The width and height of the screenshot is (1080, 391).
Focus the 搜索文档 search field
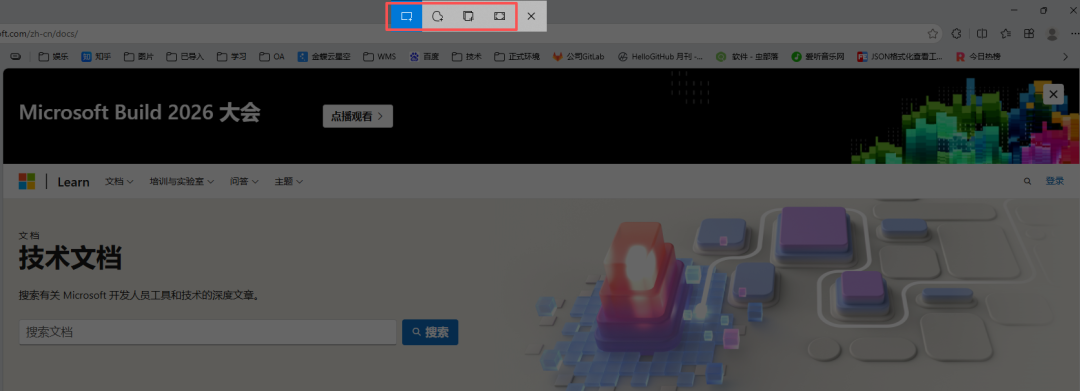(x=207, y=332)
